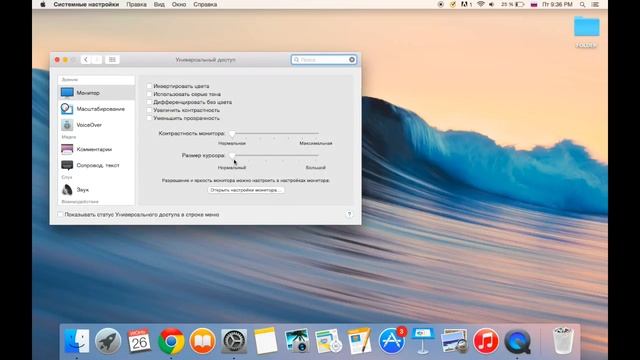640x360 pixels.
Task: Clear the search field with the x icon
Action: [x=352, y=60]
